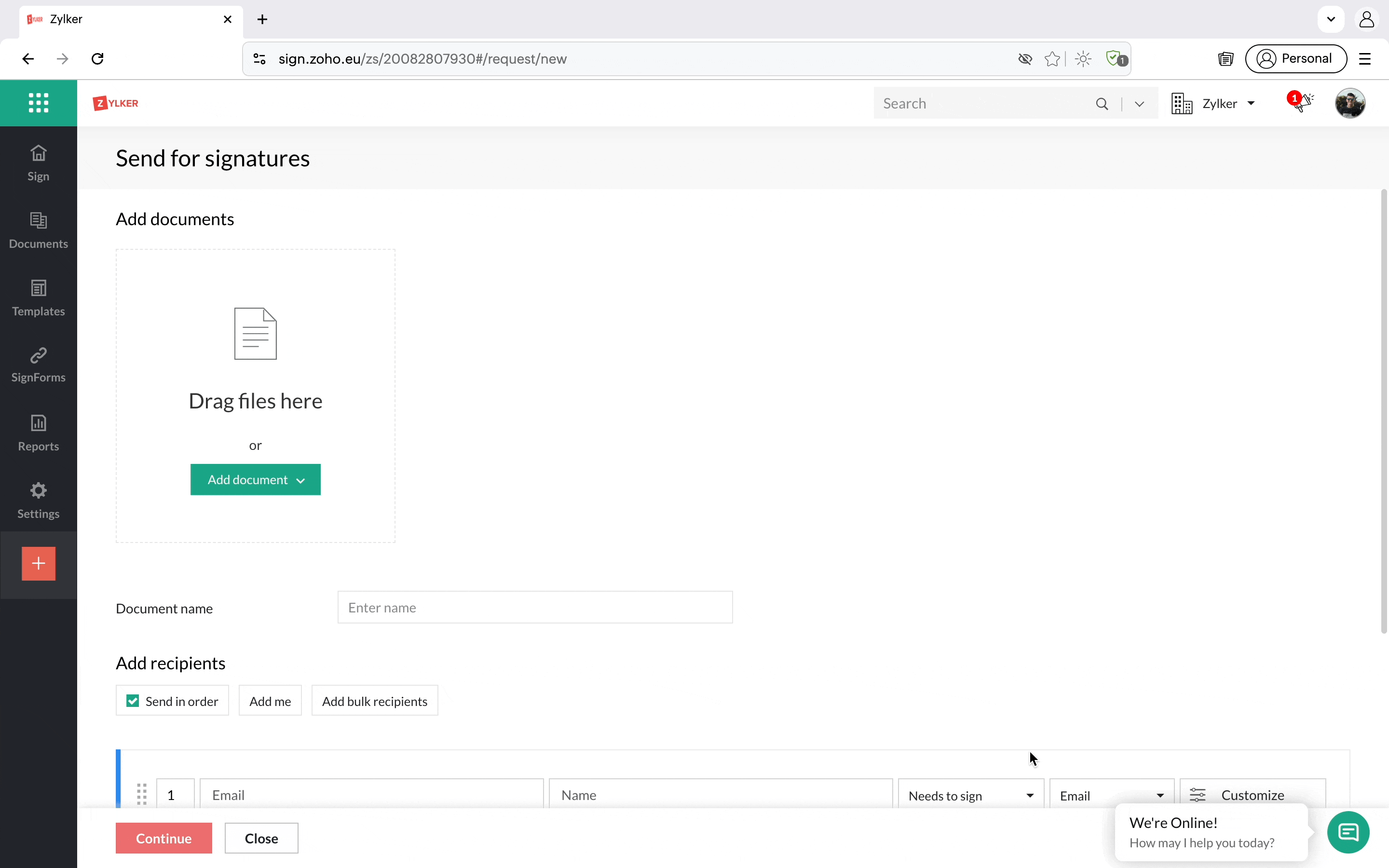Open the search filter chevron

point(1139,104)
